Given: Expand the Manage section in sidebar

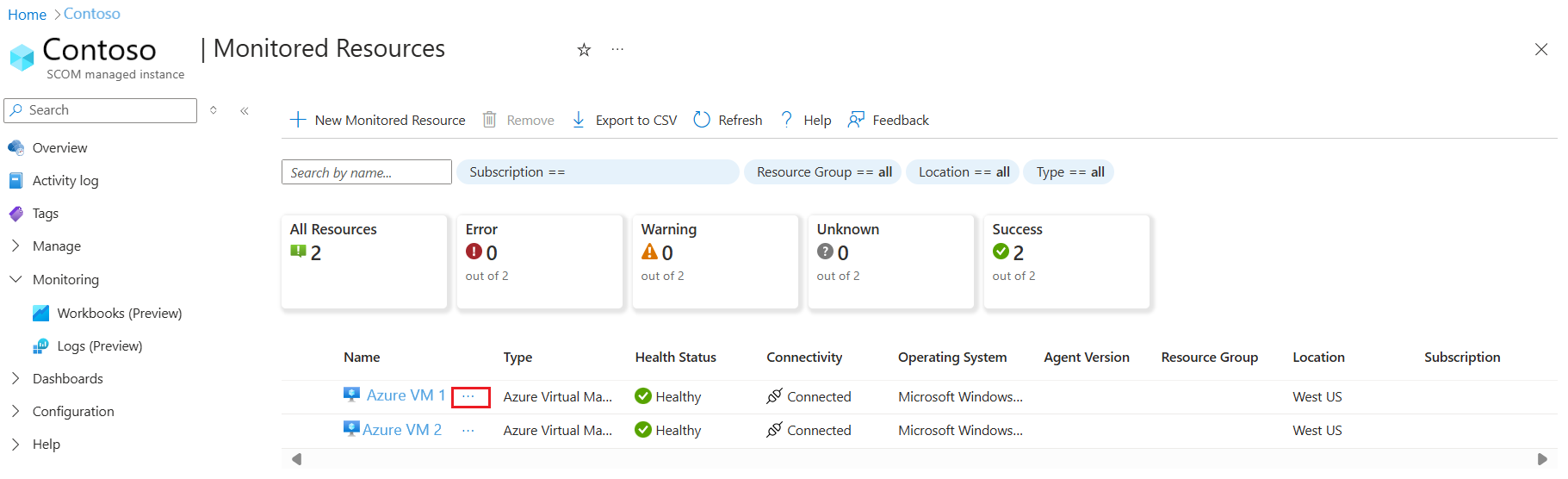Looking at the screenshot, I should pos(15,246).
